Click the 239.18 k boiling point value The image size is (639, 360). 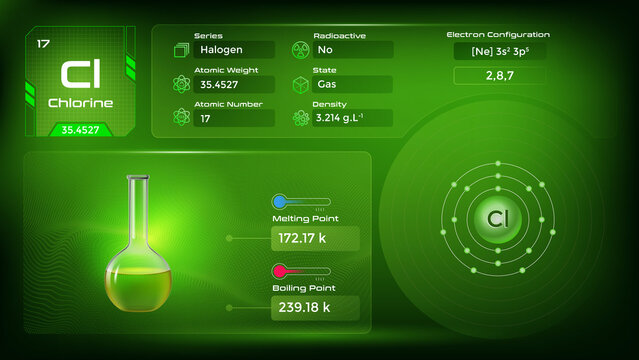pos(315,307)
